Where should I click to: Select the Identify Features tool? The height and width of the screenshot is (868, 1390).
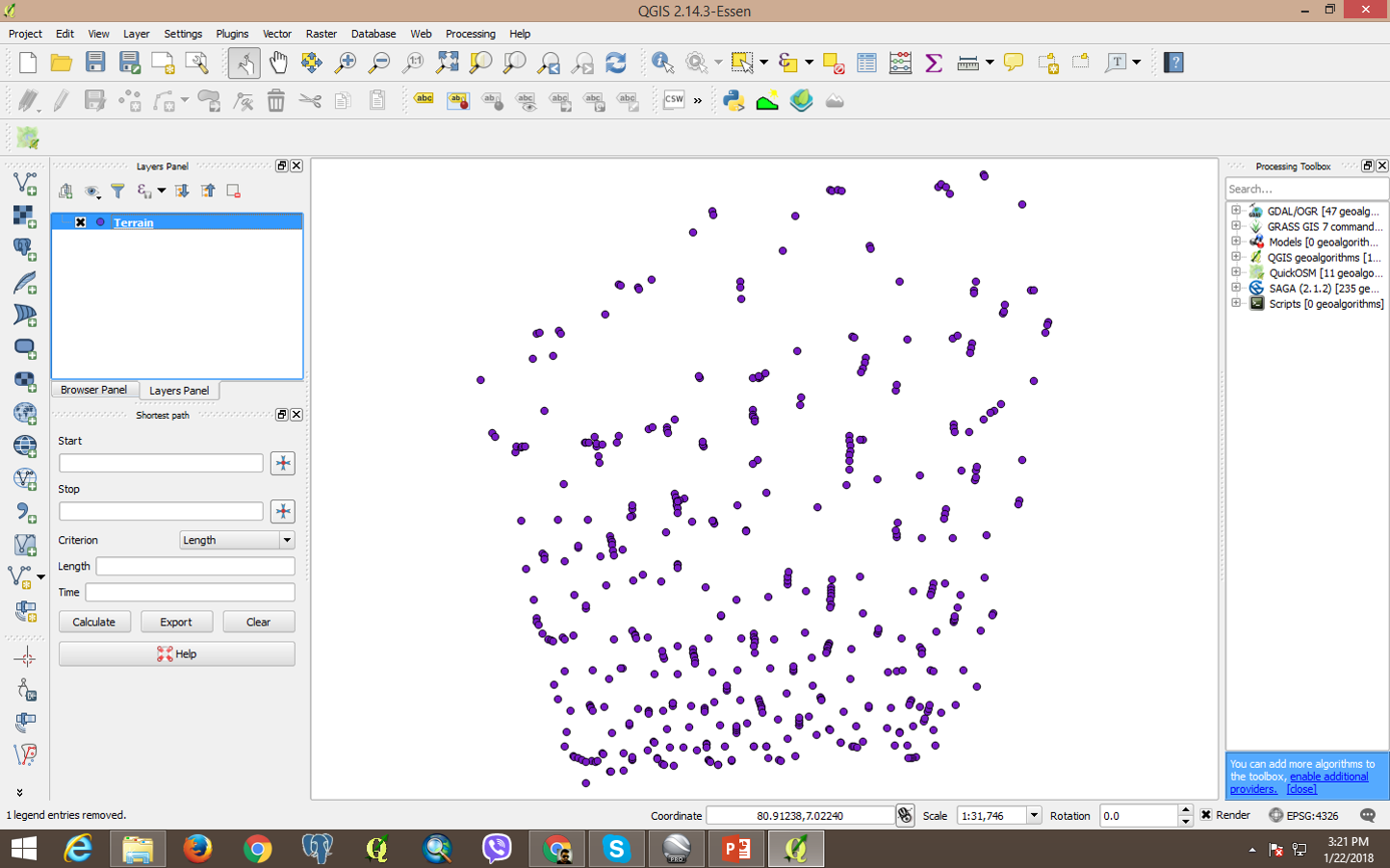click(x=661, y=62)
